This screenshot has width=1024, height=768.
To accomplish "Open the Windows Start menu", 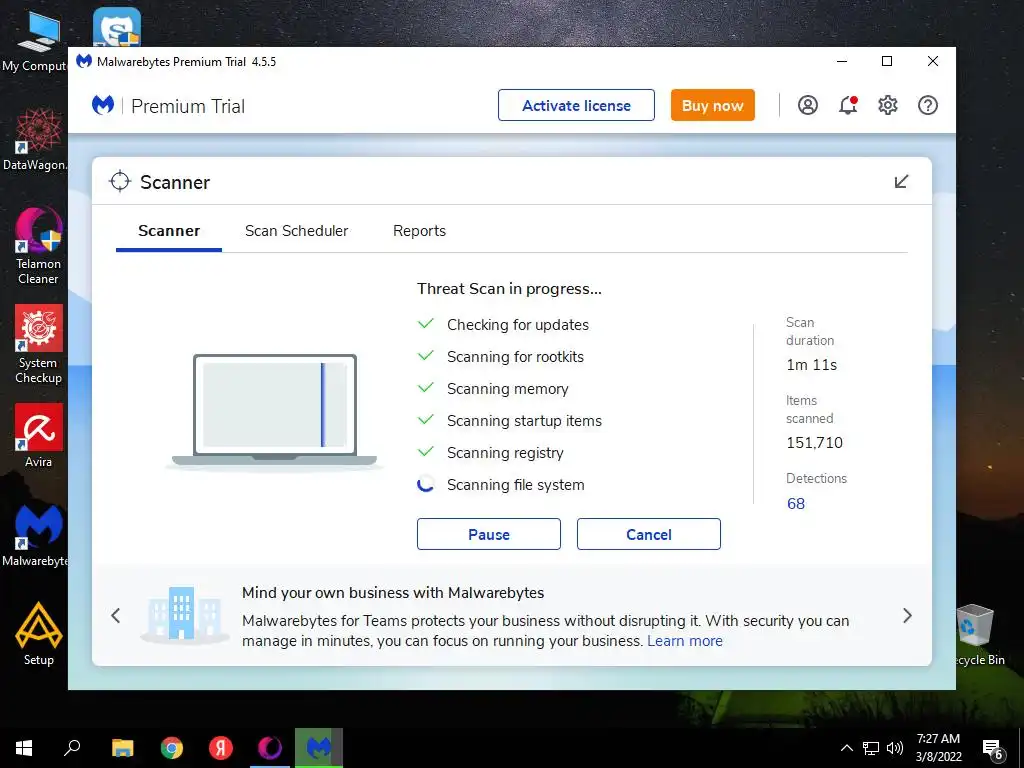I will (24, 748).
